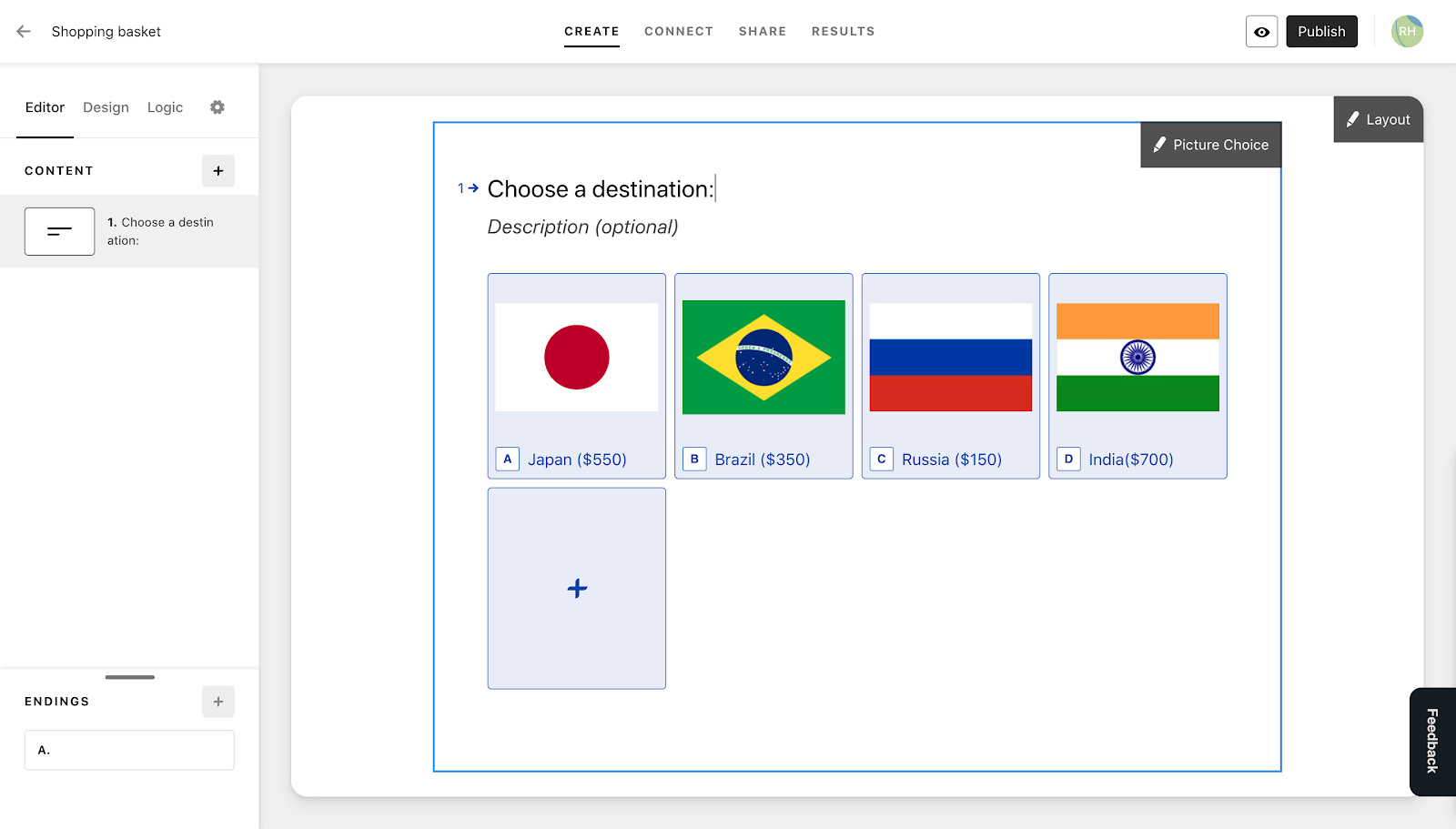Add a new ending with plus button

click(218, 702)
